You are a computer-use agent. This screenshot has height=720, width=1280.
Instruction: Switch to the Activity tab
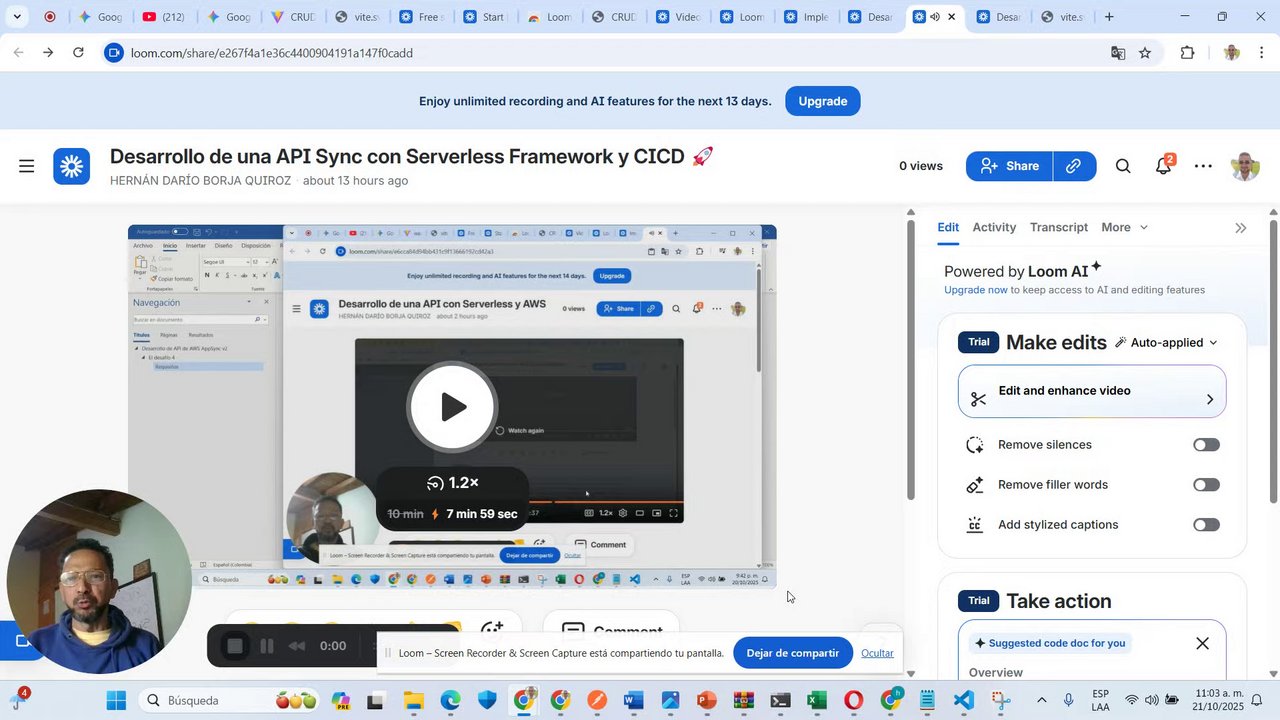994,227
